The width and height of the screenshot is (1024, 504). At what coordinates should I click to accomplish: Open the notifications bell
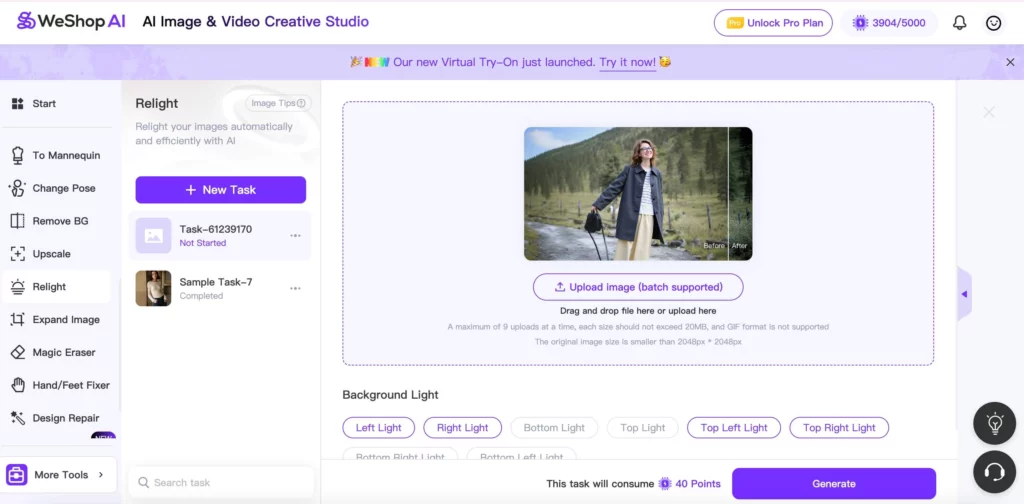coord(959,23)
